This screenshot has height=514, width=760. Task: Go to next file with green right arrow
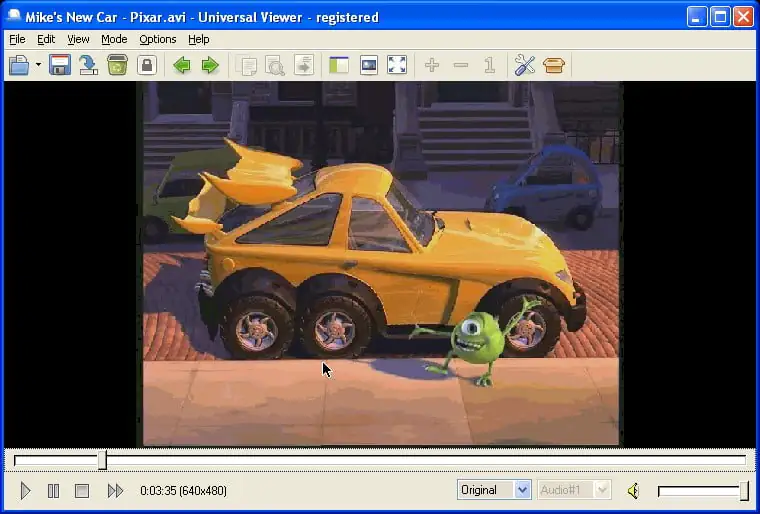[210, 66]
